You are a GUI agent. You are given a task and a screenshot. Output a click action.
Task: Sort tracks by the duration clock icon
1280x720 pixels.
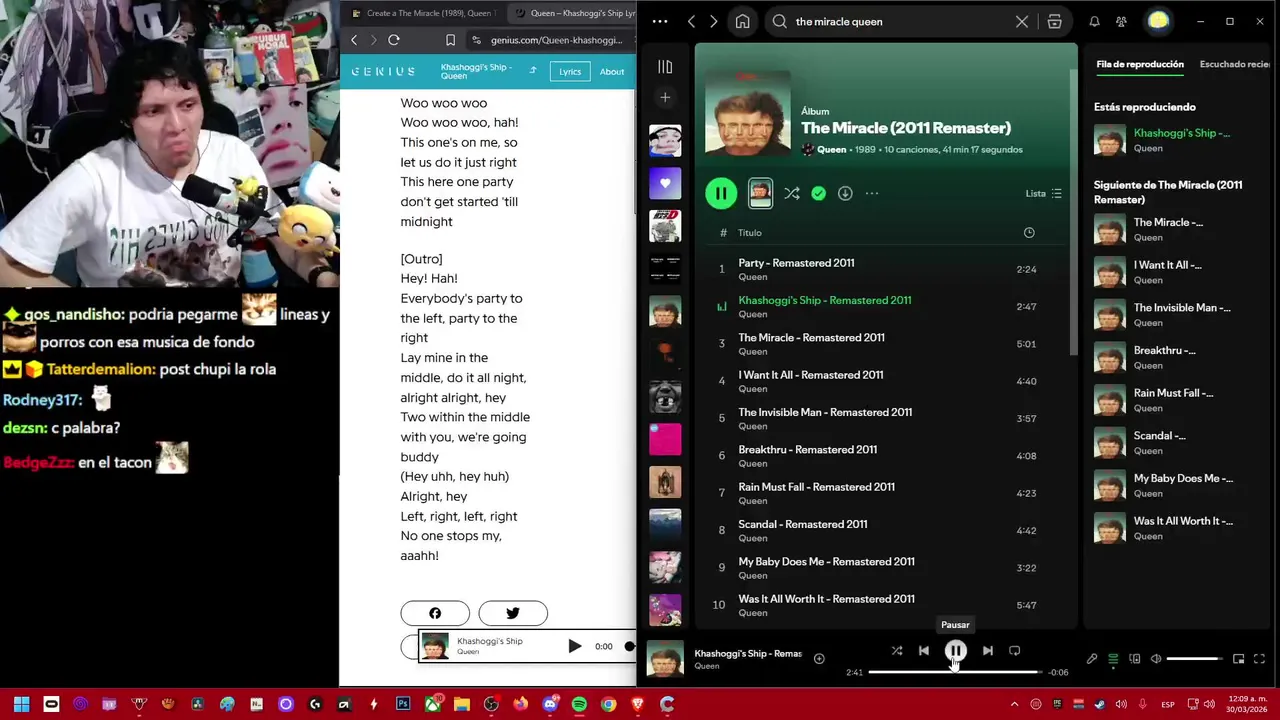[x=1029, y=232]
